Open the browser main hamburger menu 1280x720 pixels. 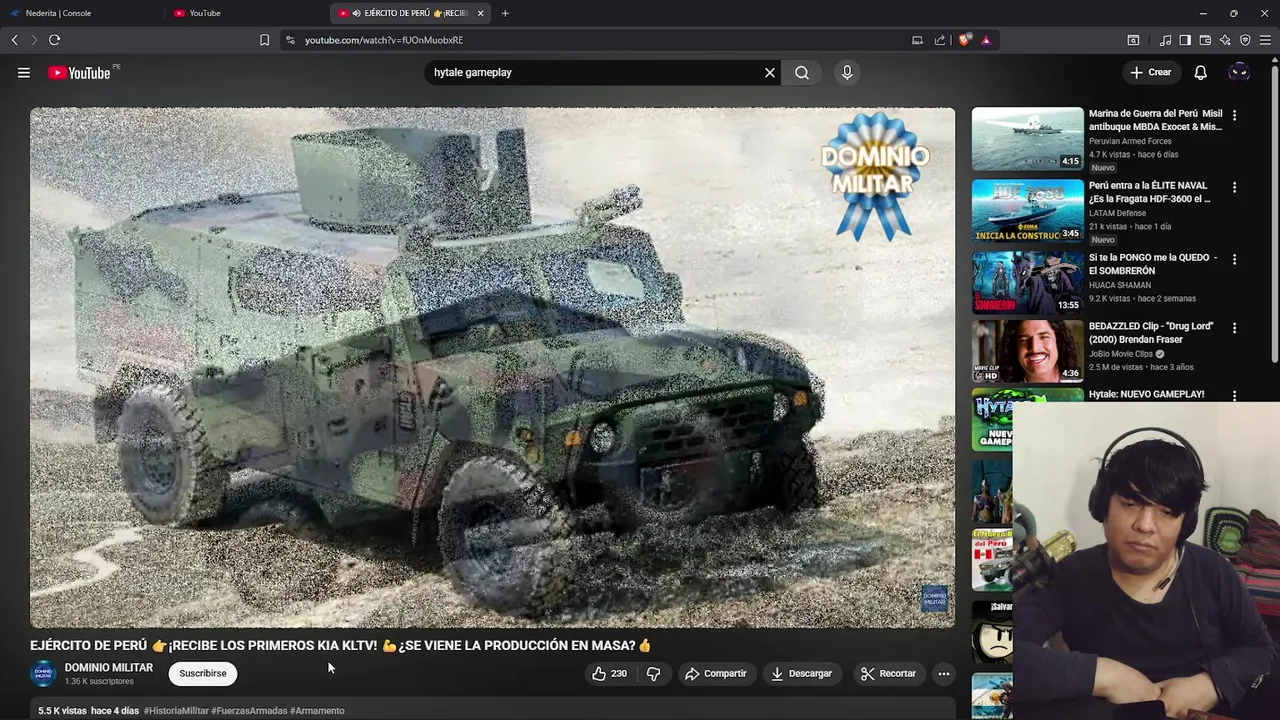1266,40
